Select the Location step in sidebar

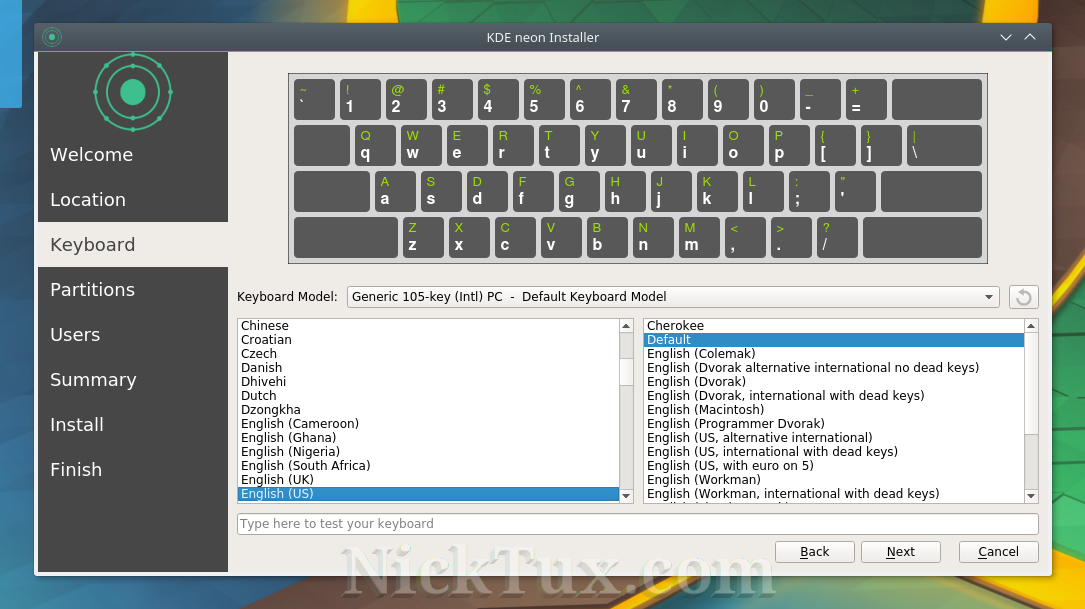point(88,200)
